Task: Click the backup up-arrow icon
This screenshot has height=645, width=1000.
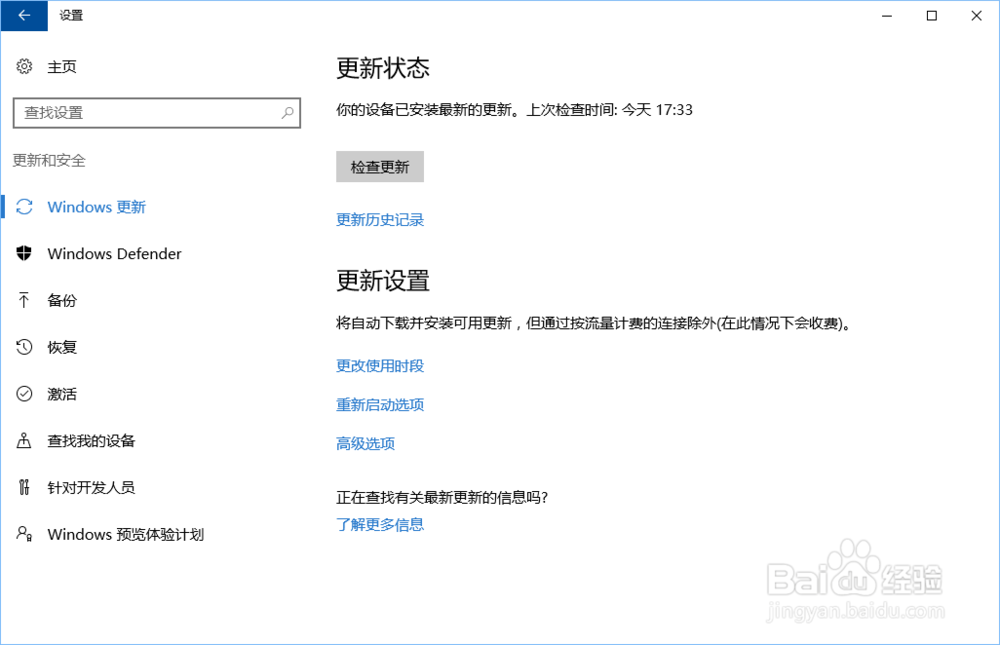Action: 24,300
